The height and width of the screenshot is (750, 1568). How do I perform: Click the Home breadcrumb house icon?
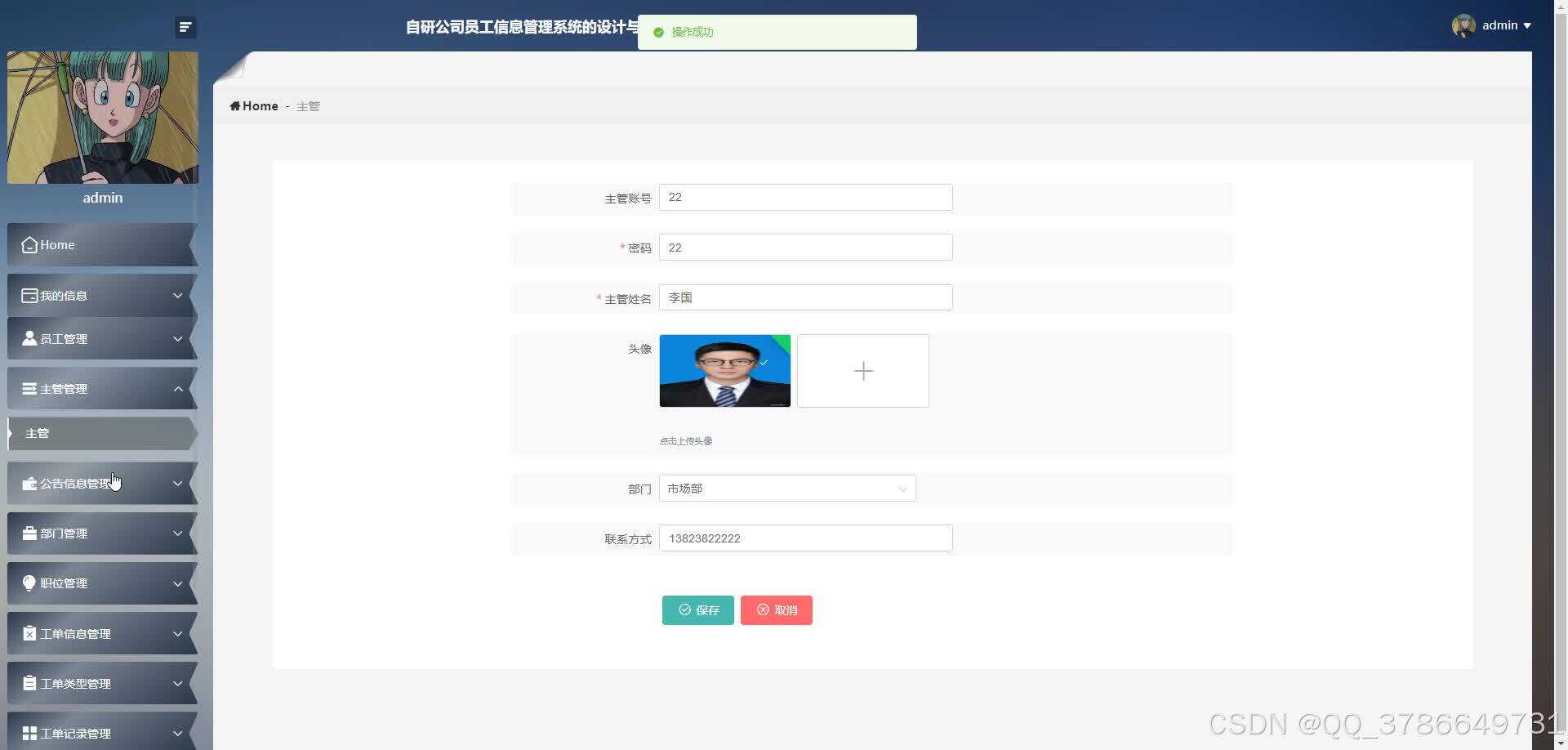(235, 105)
